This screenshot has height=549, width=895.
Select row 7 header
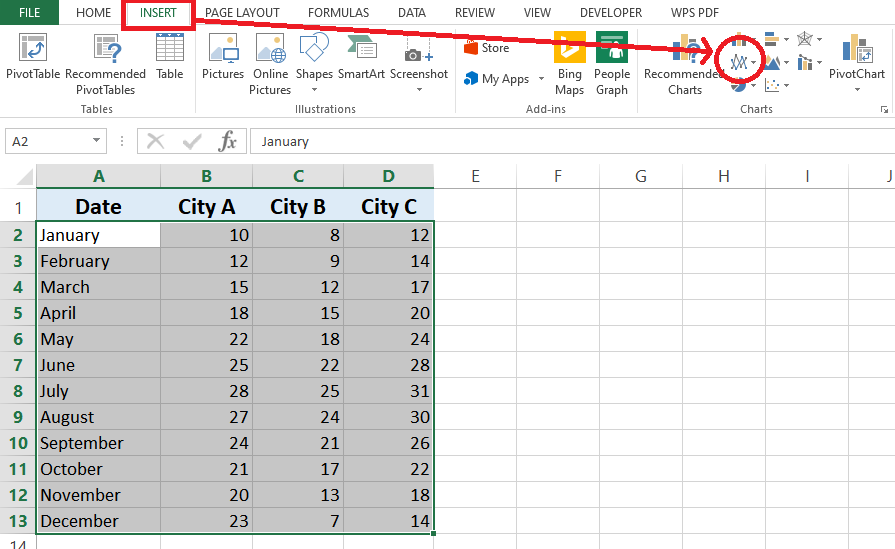pyautogui.click(x=18, y=365)
